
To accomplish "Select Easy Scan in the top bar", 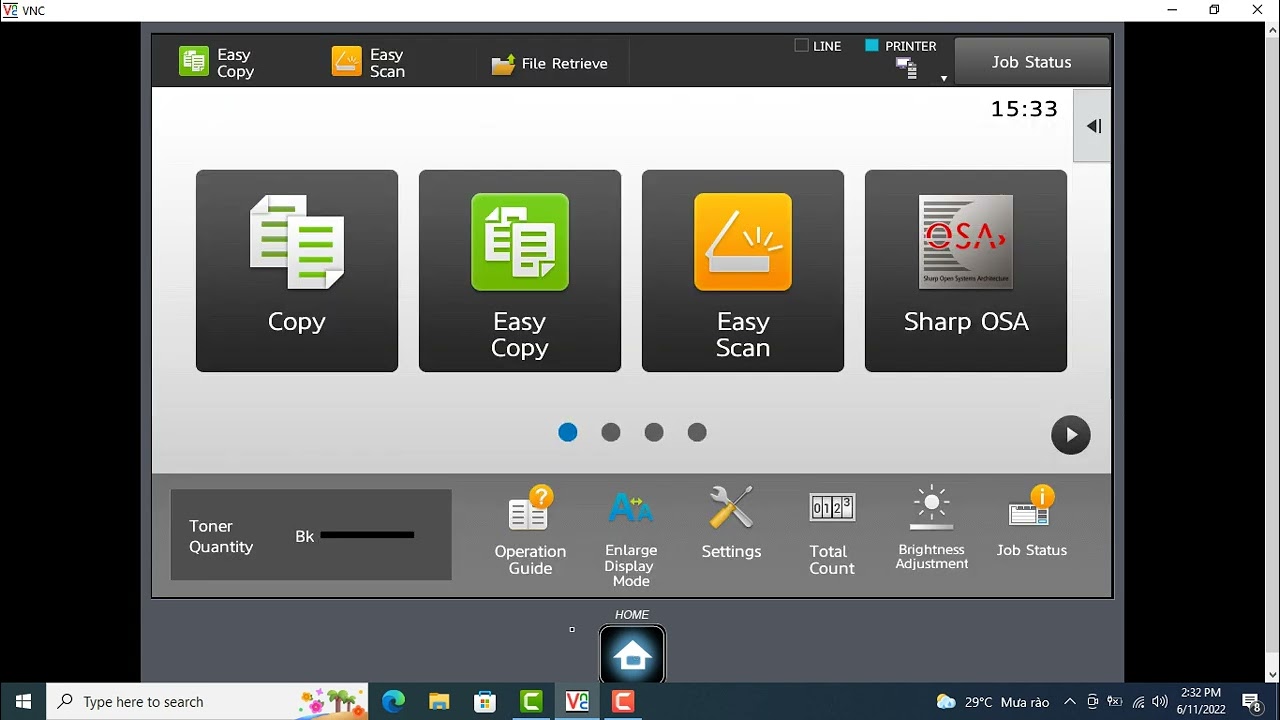I will [x=369, y=62].
